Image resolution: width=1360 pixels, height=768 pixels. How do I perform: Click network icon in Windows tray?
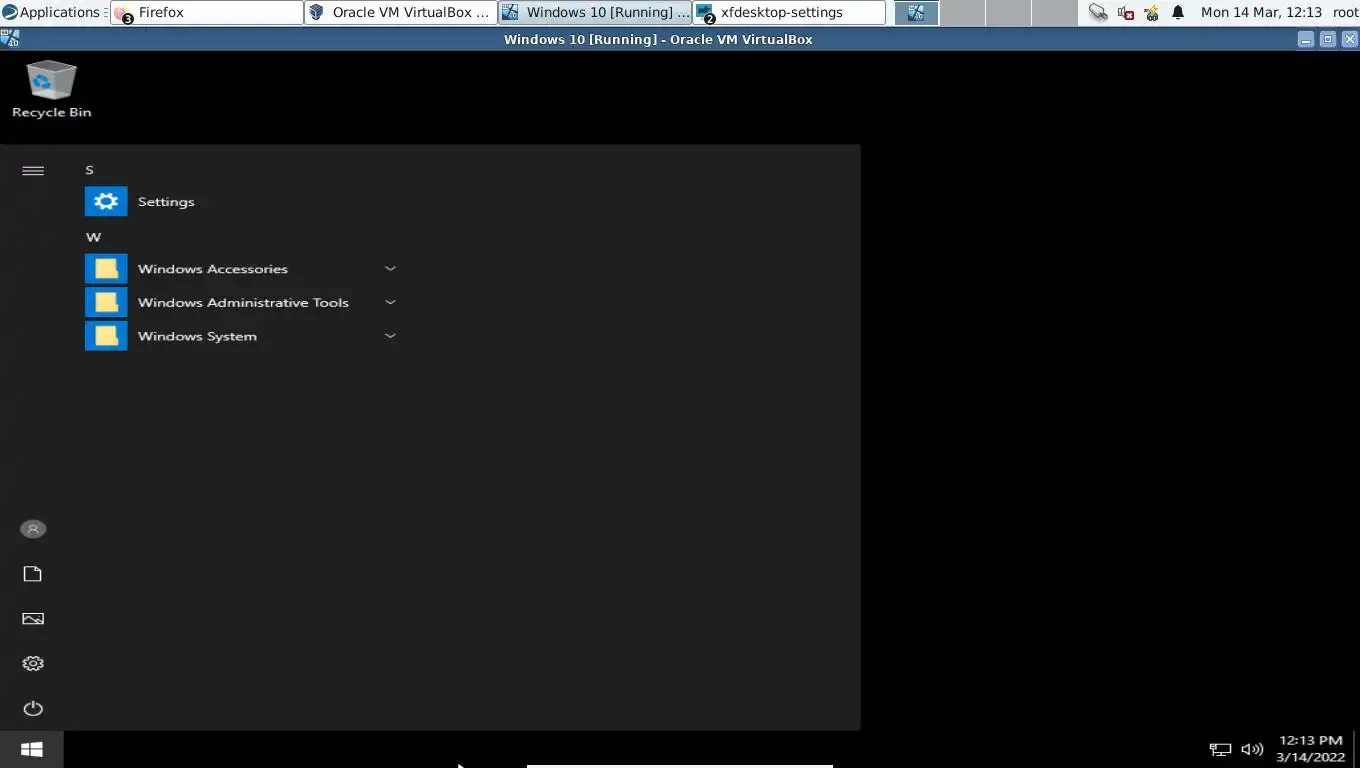1220,749
